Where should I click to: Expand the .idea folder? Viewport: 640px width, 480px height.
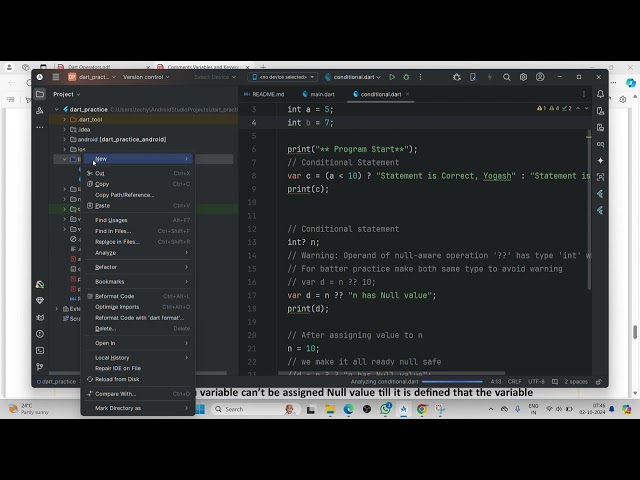pos(64,129)
